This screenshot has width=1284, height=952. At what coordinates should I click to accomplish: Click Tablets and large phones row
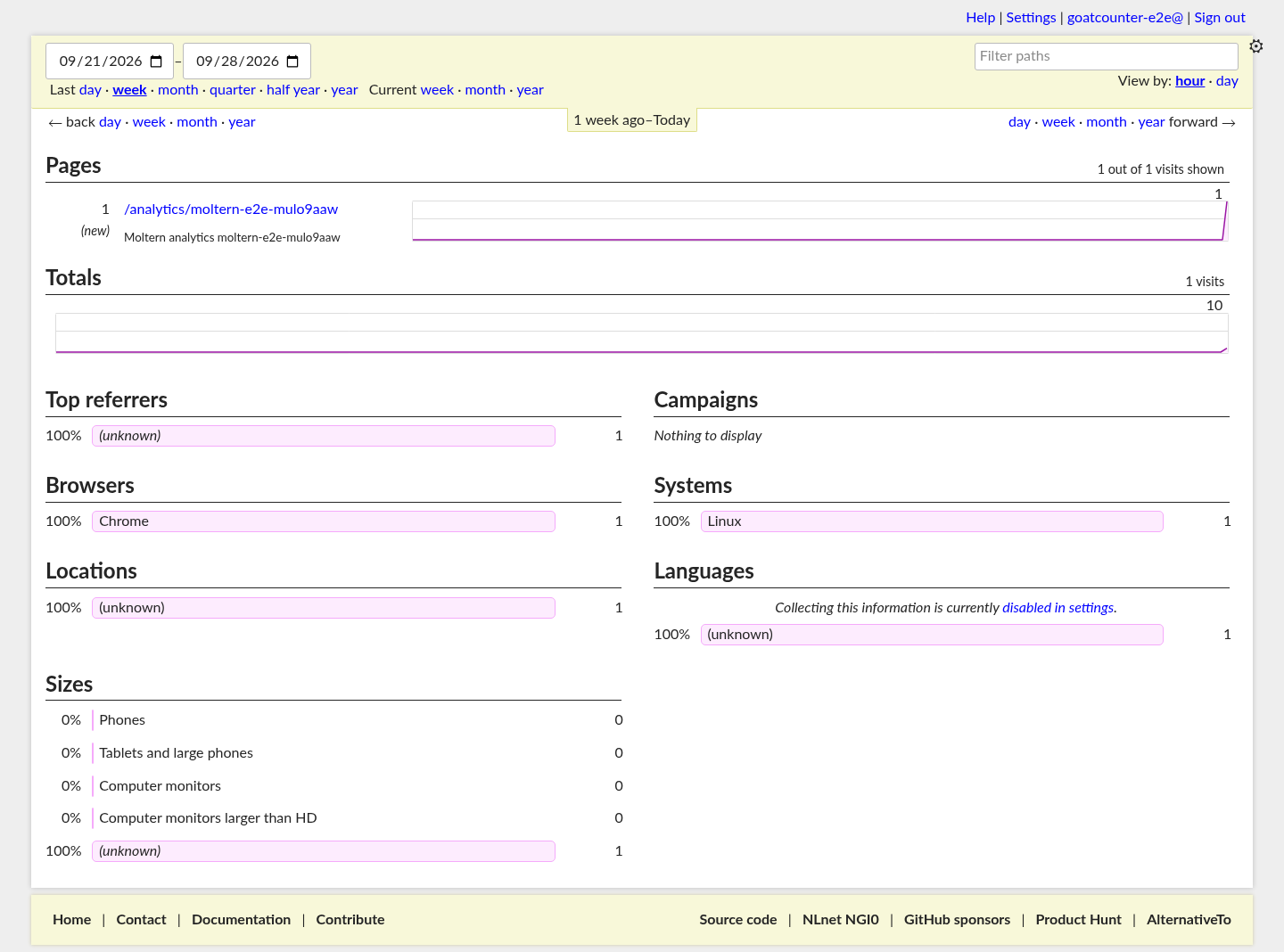[333, 753]
